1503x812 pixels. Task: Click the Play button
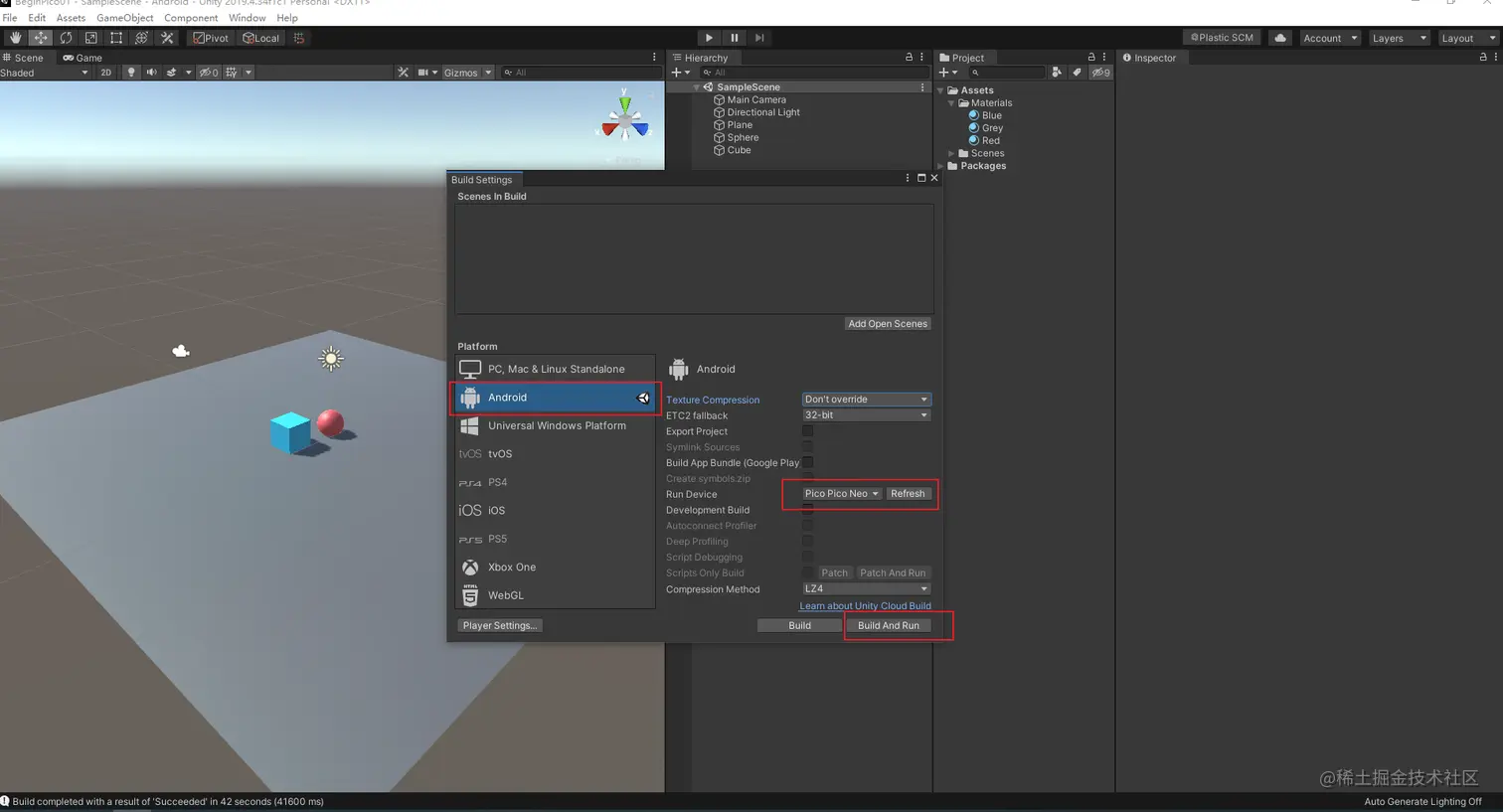point(709,38)
